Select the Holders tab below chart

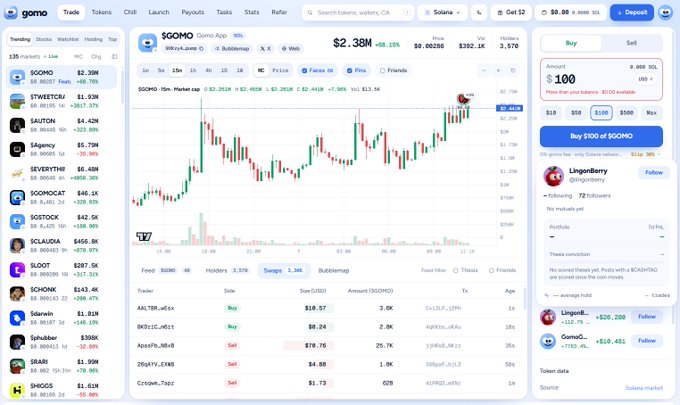pos(227,270)
